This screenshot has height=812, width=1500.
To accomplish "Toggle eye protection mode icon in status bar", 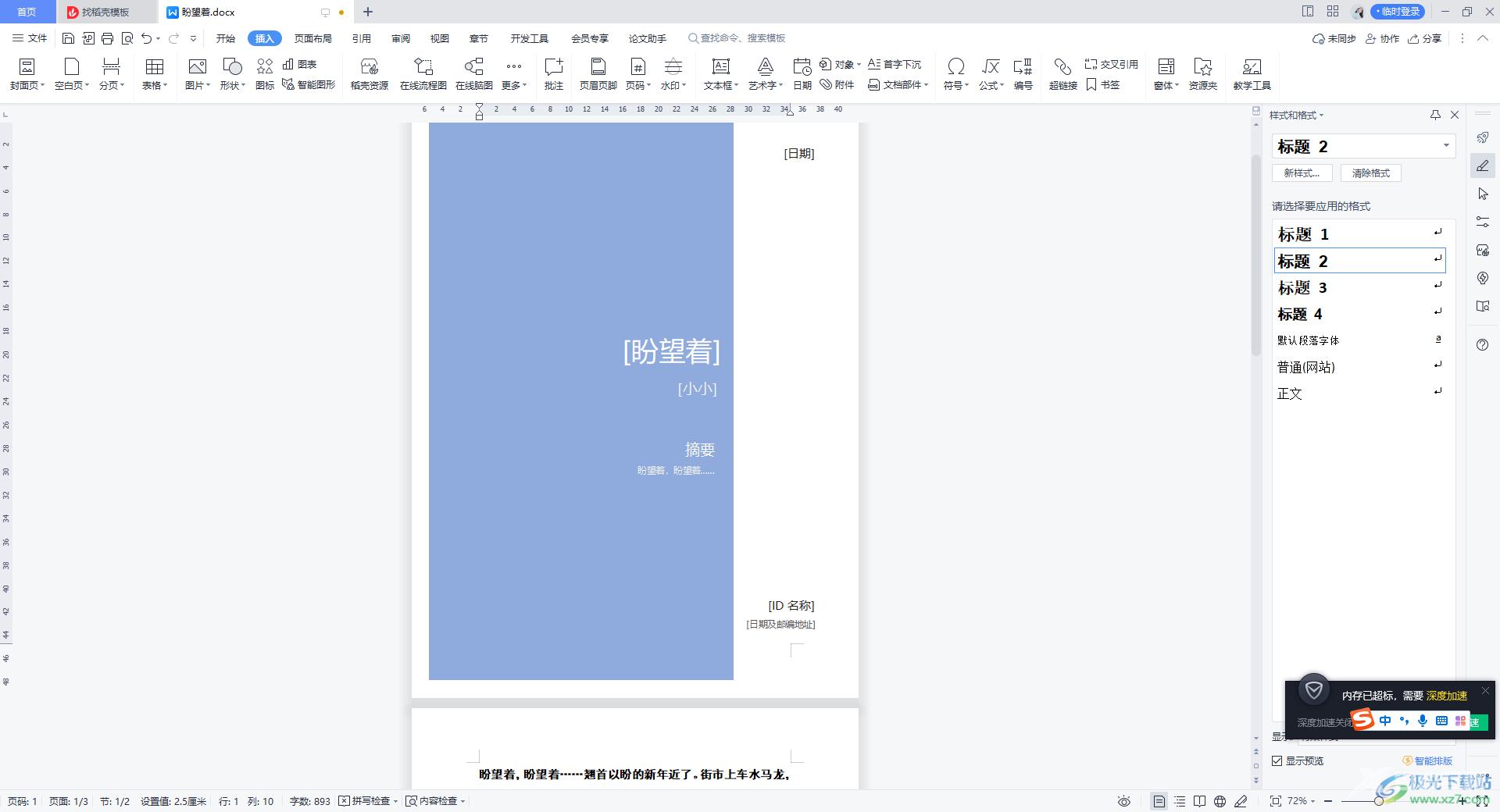I will pos(1123,801).
